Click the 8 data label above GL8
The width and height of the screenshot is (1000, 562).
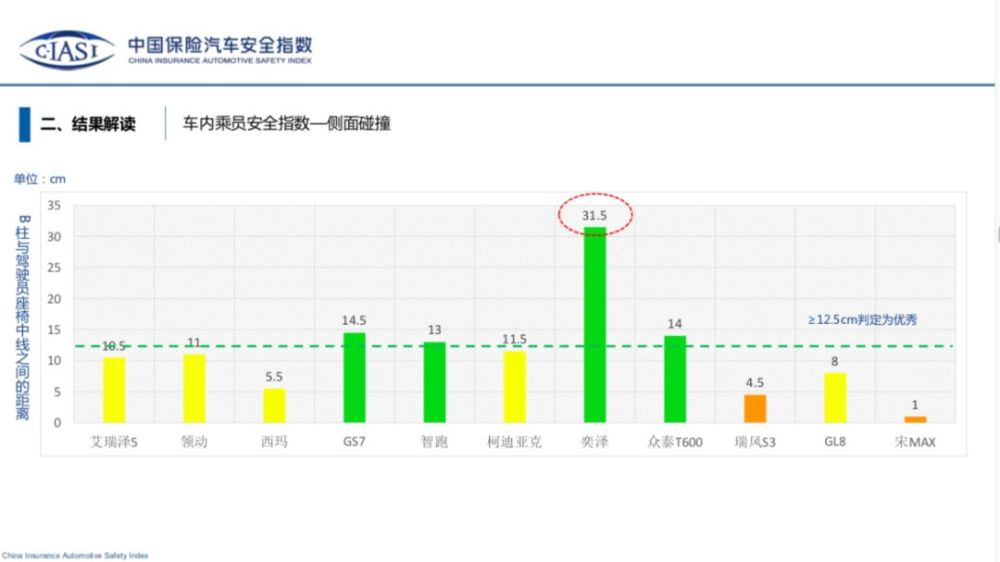point(834,362)
